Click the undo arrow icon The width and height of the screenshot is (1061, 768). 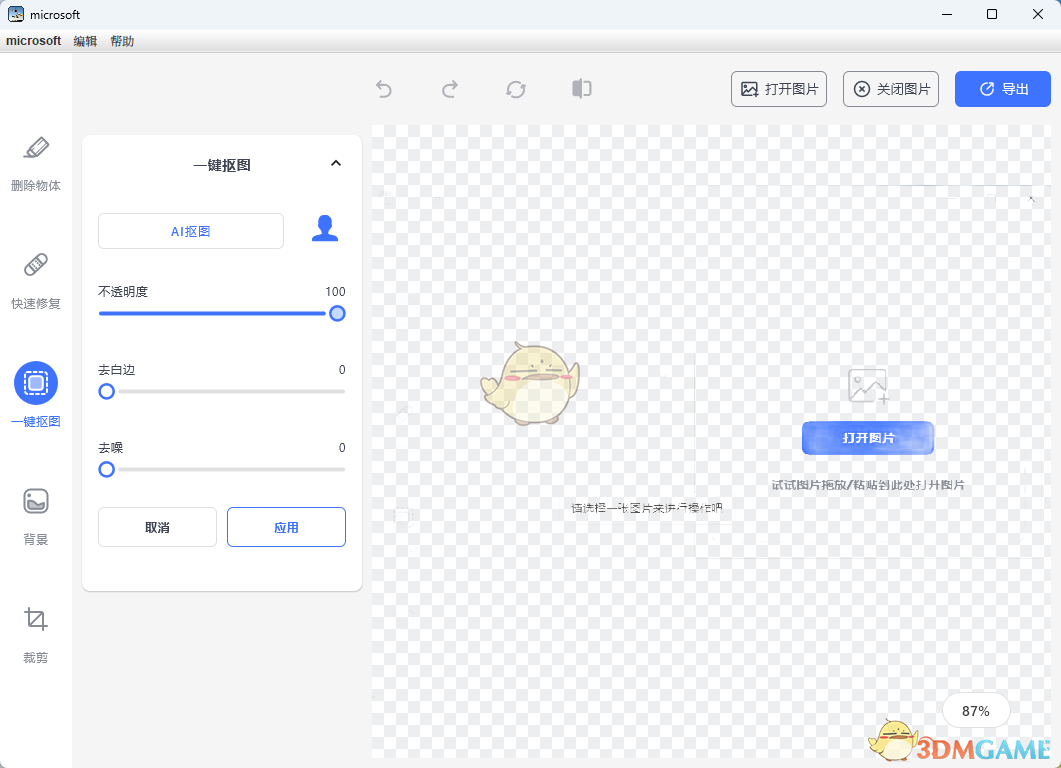(384, 89)
